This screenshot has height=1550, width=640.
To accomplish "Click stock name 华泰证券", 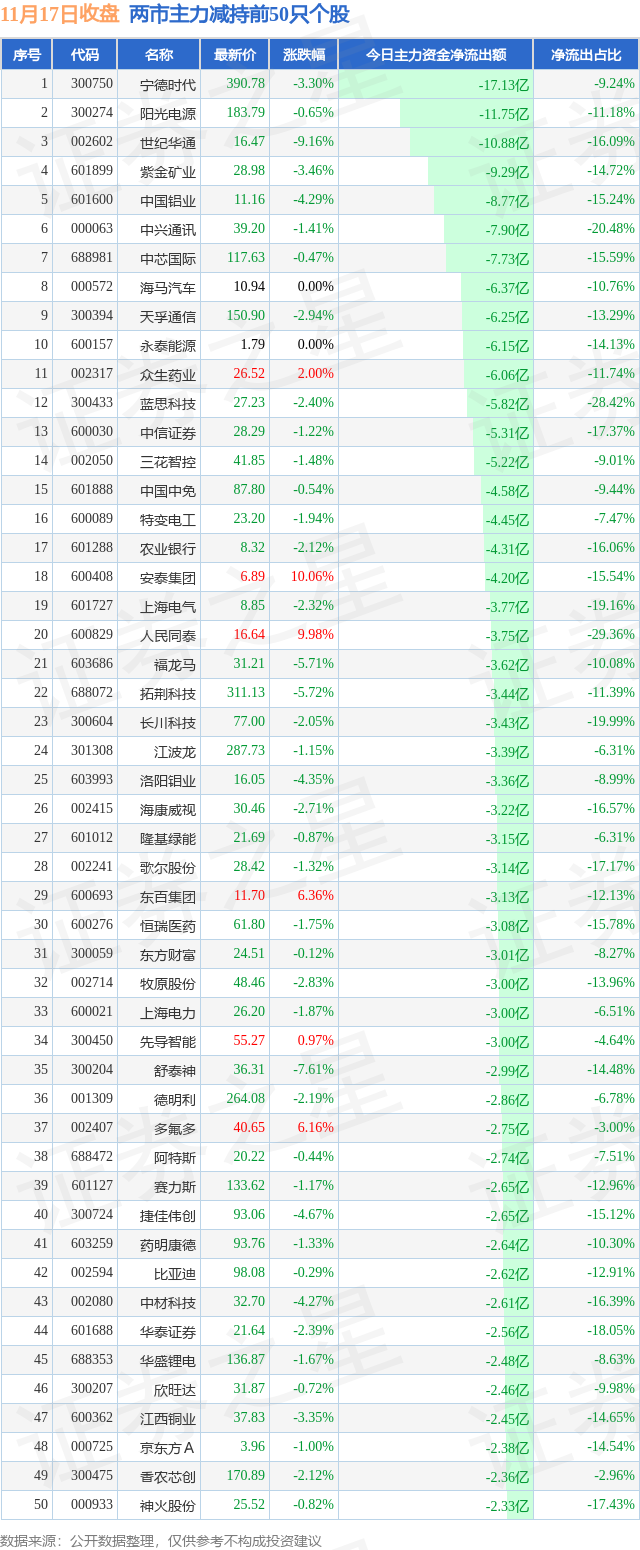I will [x=168, y=1331].
